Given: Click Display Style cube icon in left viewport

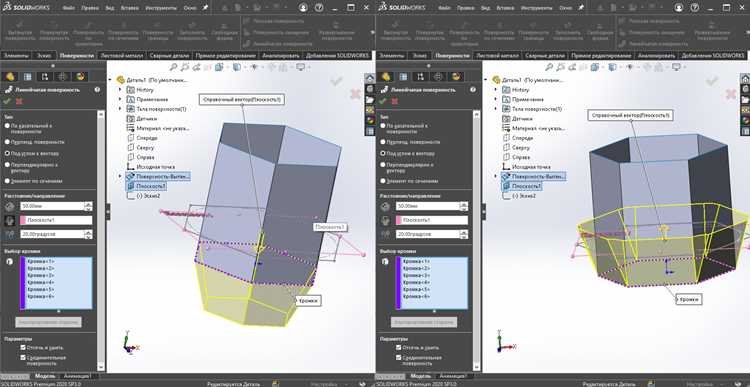Looking at the screenshot, I should [236, 67].
